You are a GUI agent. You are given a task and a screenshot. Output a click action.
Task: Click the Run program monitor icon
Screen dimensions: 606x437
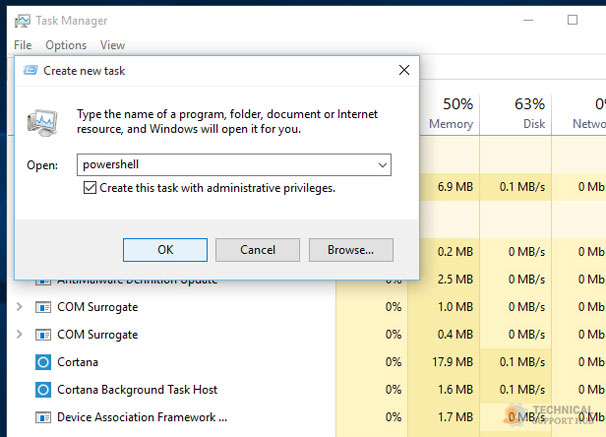42,123
